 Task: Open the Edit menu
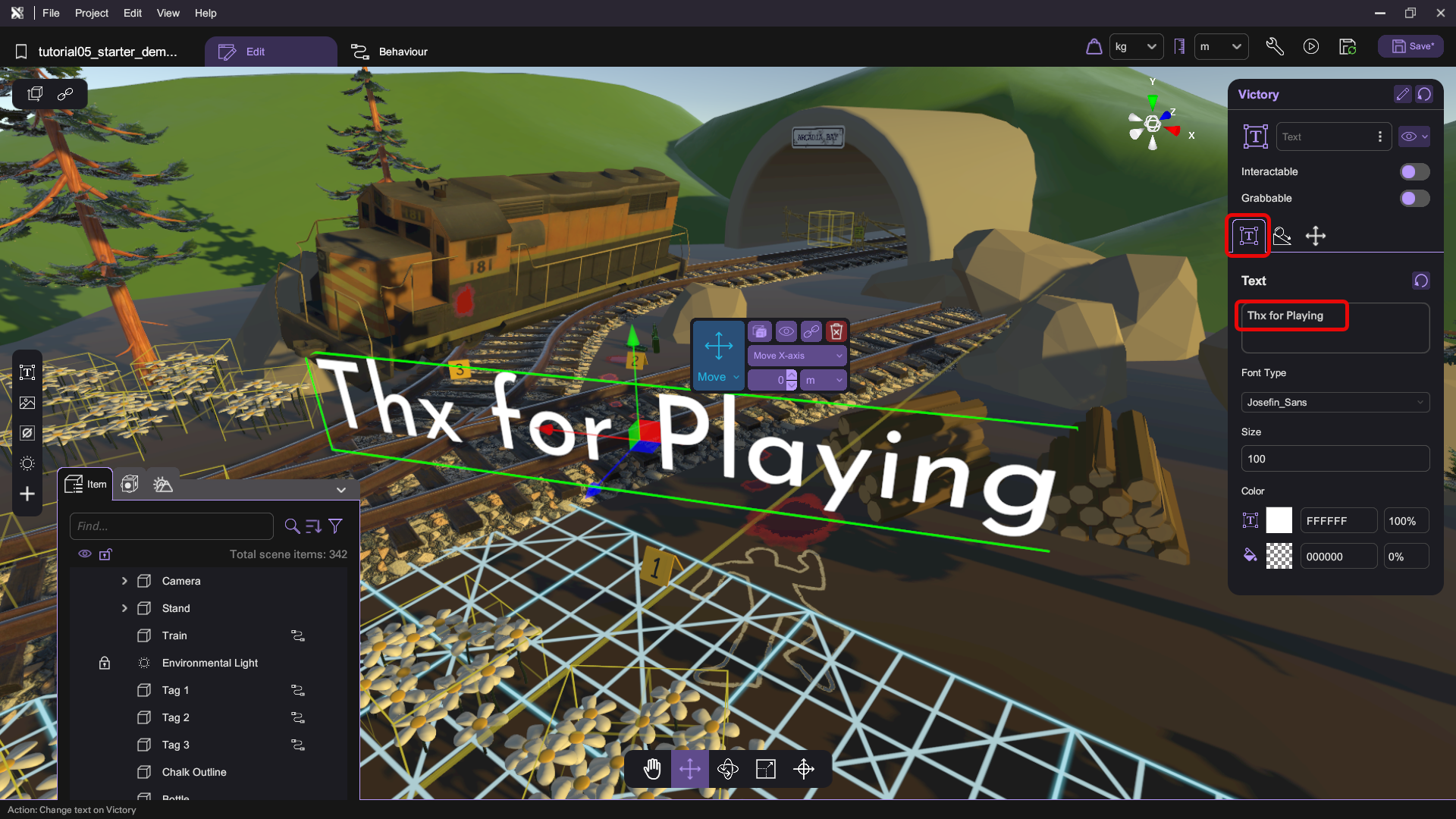pyautogui.click(x=133, y=13)
